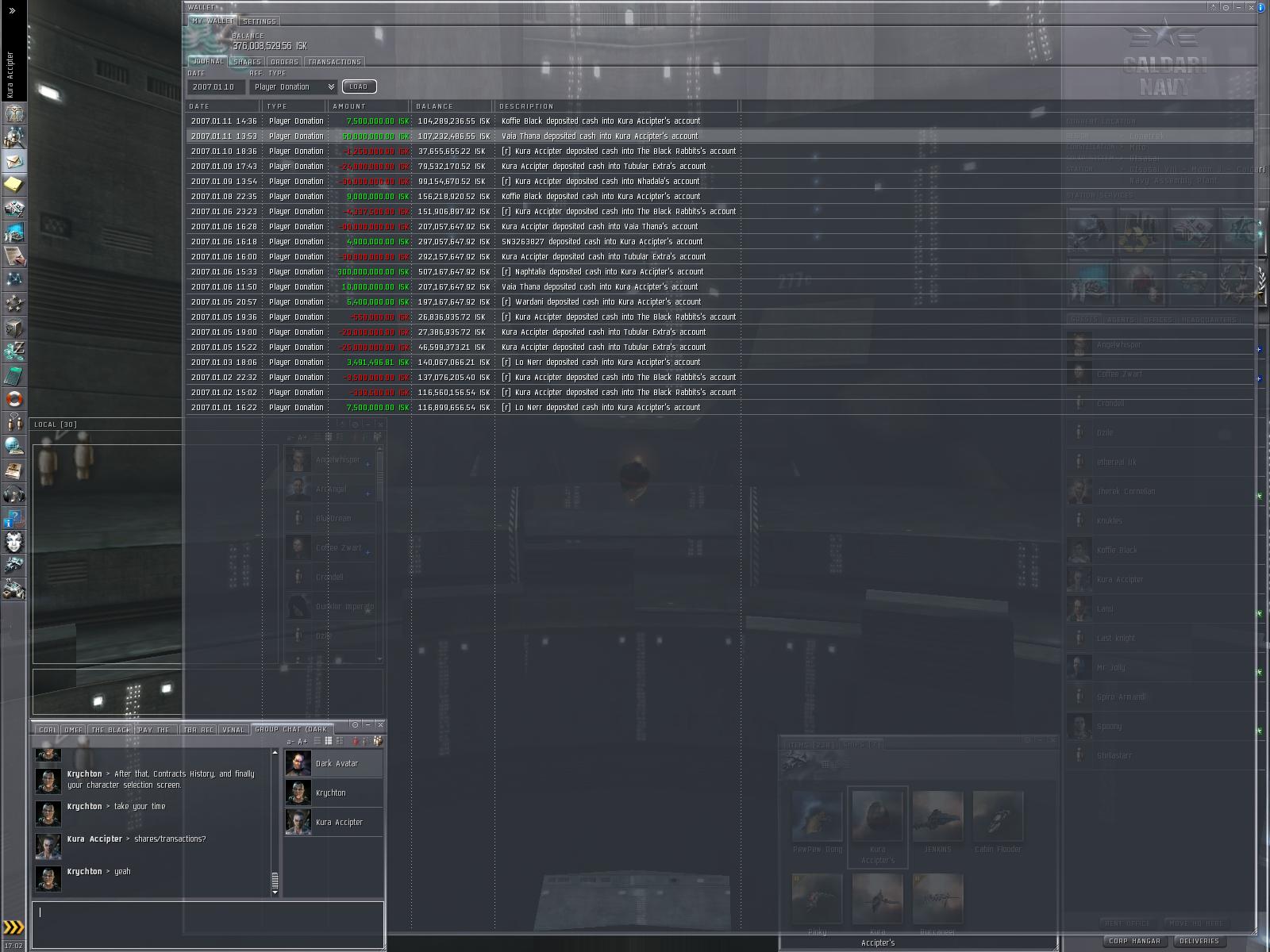Increase chat font size with A+
This screenshot has width=1270, height=952.
click(302, 741)
